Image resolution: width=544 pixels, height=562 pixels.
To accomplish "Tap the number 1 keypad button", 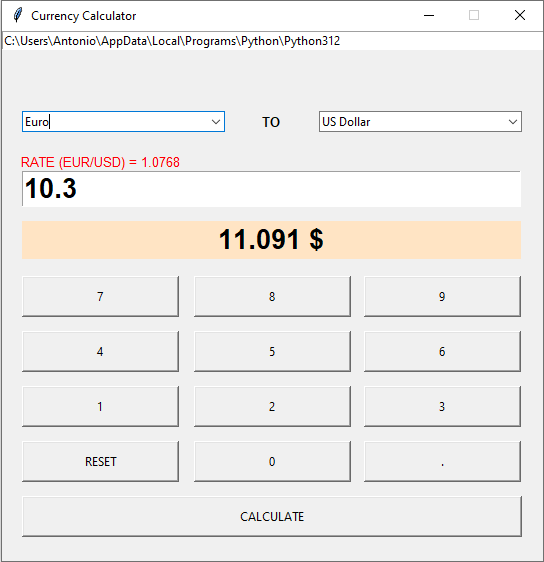I will 100,406.
